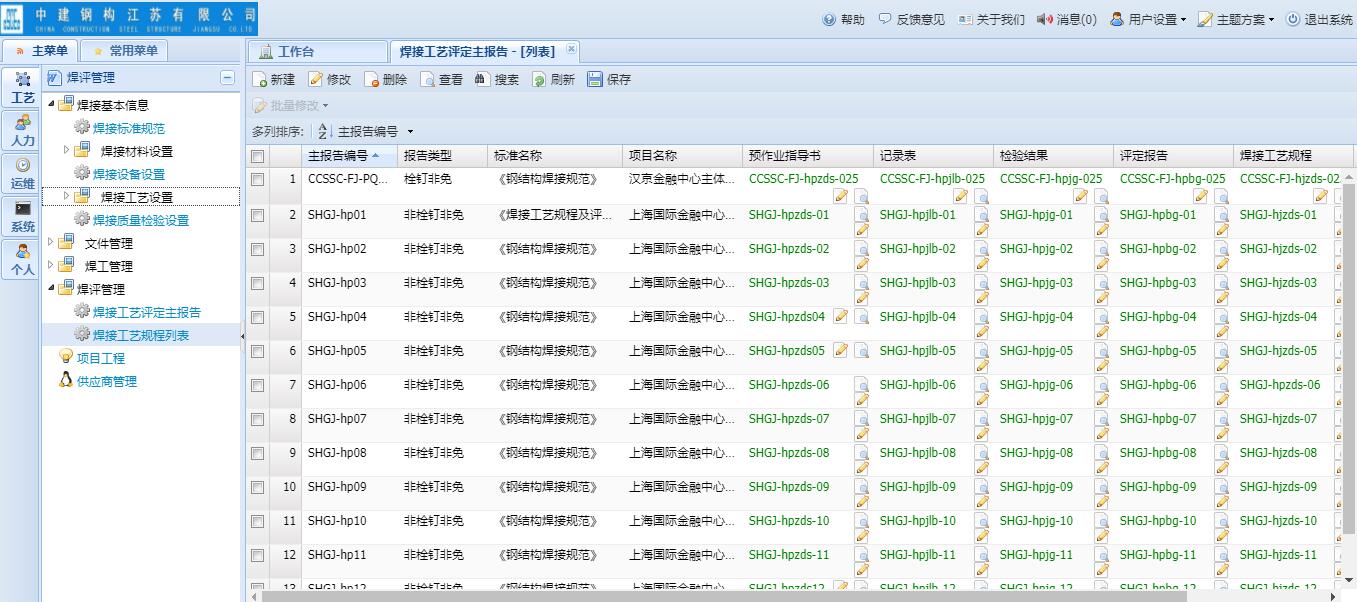
Task: Collapse the 焊接基本信息 tree node
Action: [53, 105]
